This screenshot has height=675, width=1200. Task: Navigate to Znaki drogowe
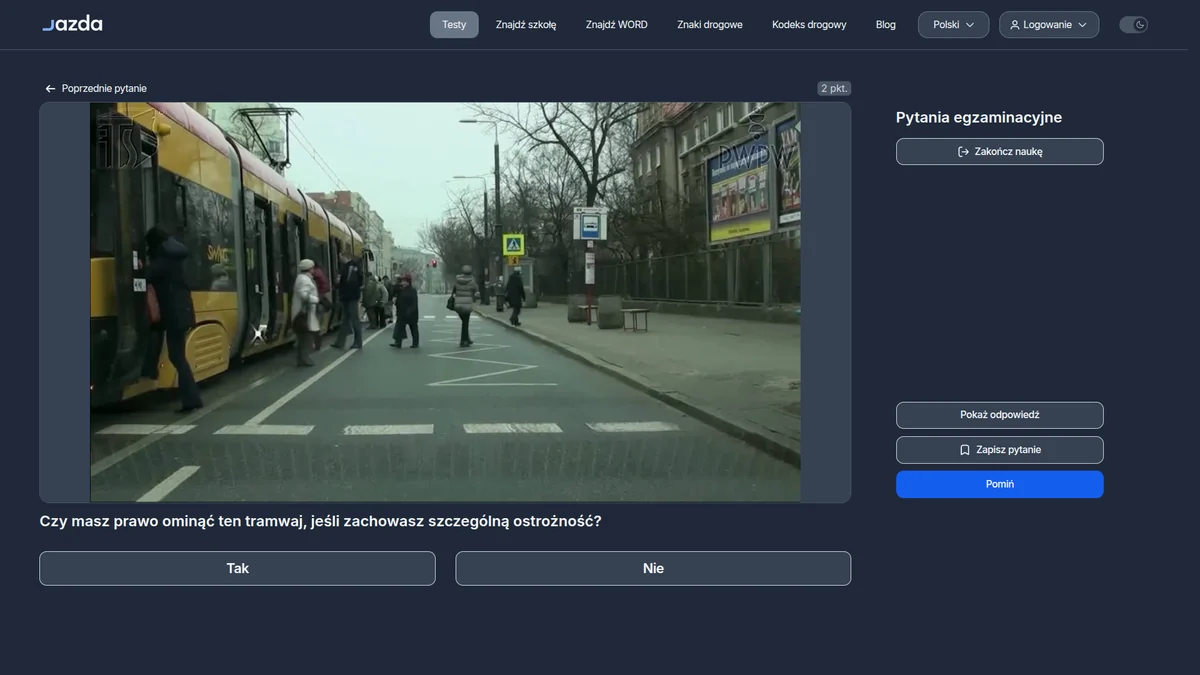[x=710, y=25]
